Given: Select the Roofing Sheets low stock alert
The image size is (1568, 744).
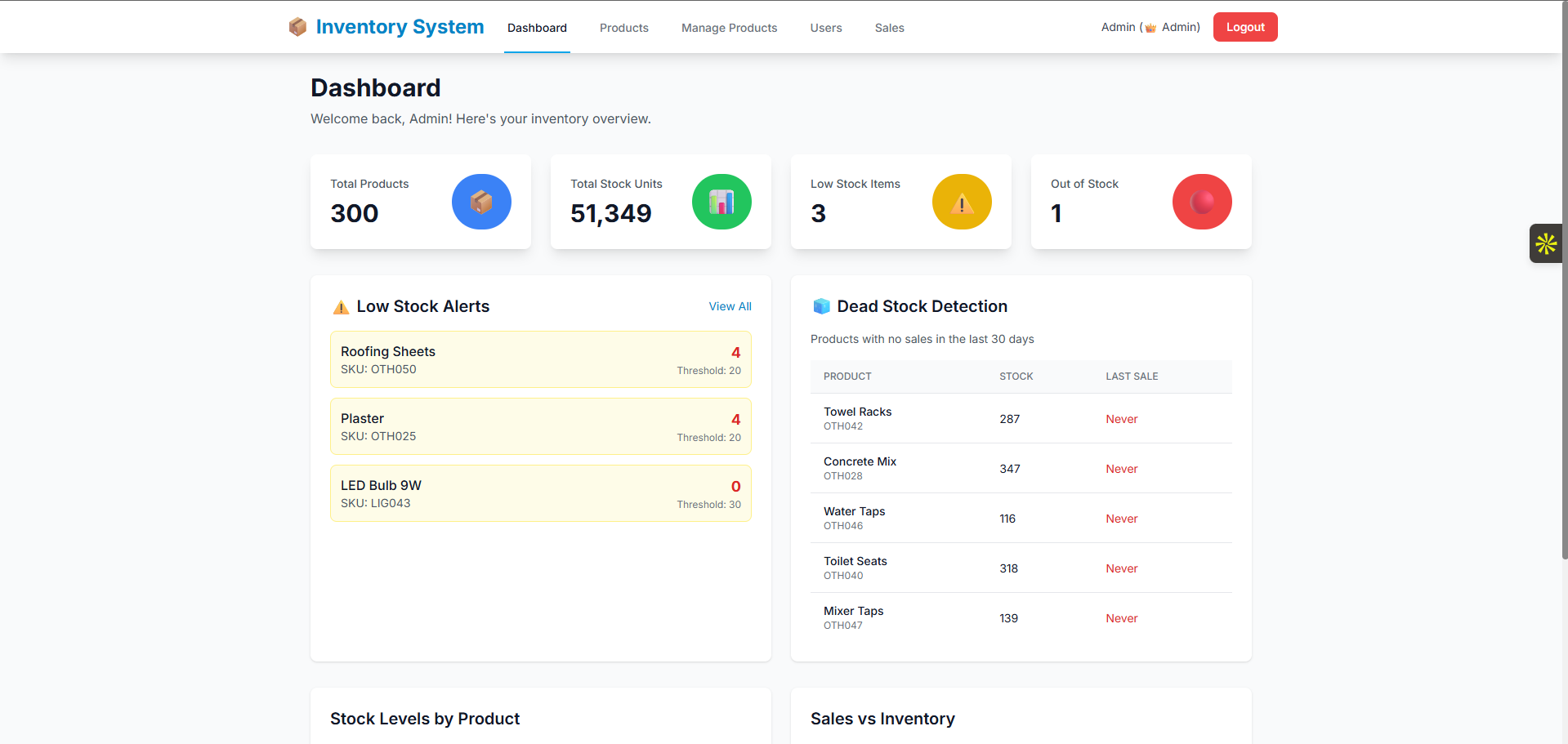Looking at the screenshot, I should pos(540,359).
